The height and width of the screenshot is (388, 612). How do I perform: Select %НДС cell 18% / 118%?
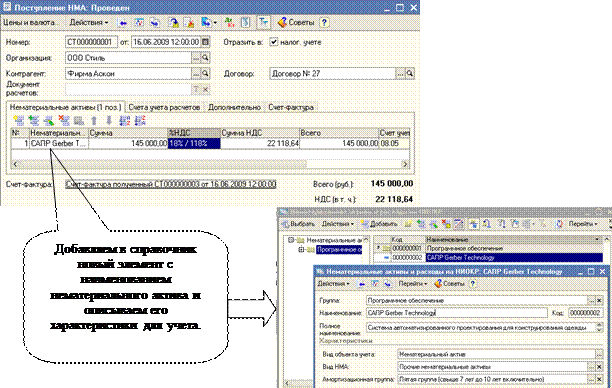[x=194, y=144]
